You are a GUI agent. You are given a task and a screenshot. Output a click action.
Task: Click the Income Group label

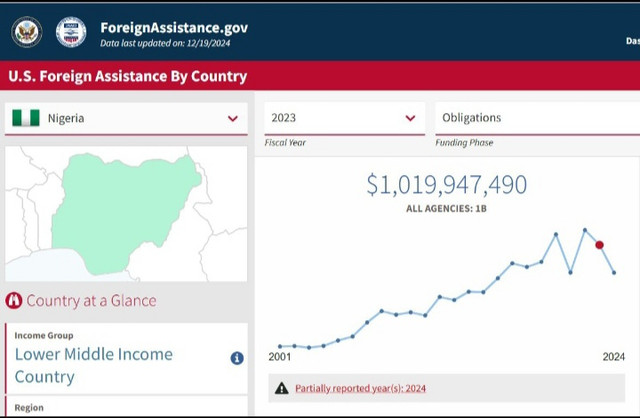pyautogui.click(x=44, y=336)
